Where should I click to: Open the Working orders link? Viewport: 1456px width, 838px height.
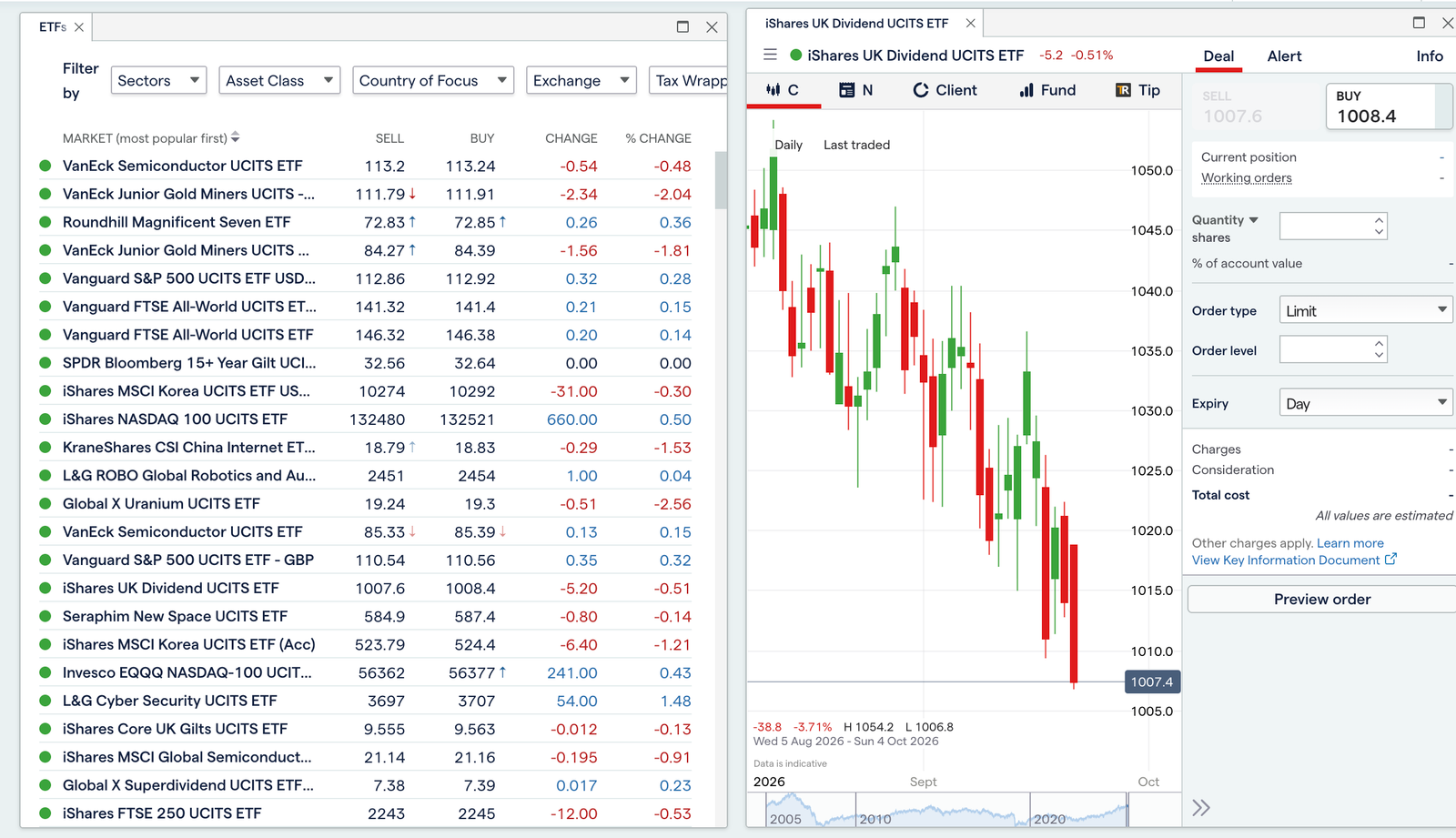[x=1246, y=178]
